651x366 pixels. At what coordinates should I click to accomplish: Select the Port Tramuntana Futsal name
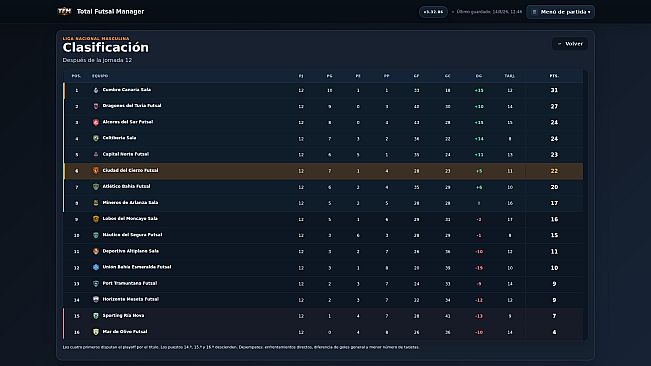coord(130,283)
